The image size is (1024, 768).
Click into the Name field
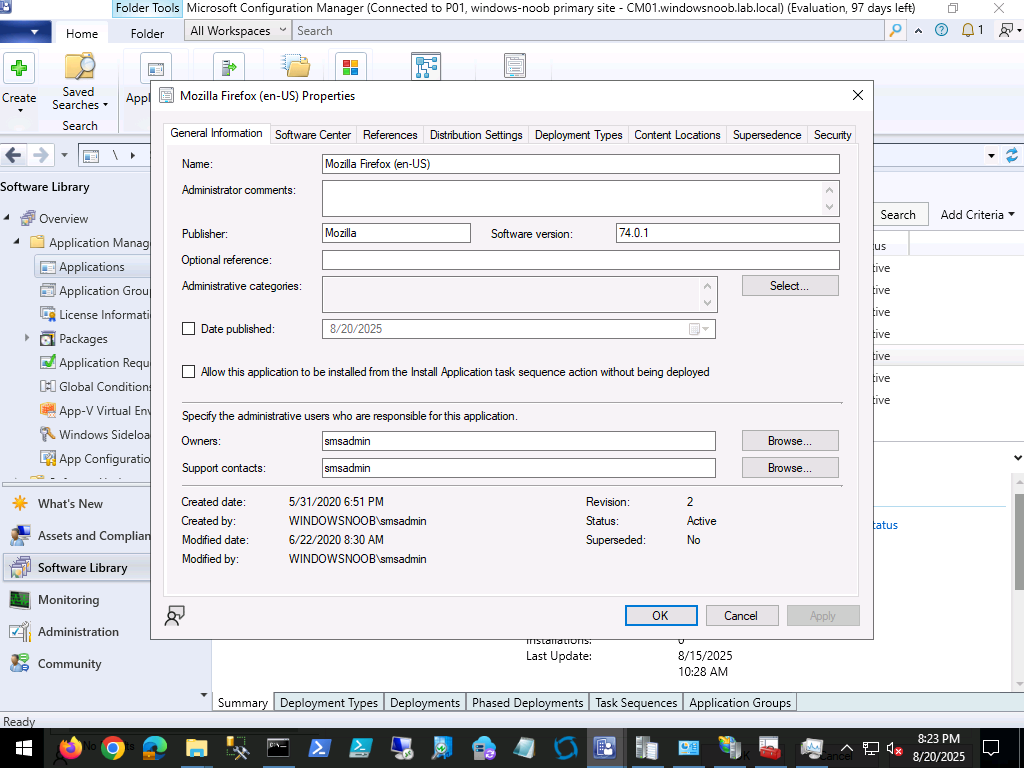(x=581, y=164)
